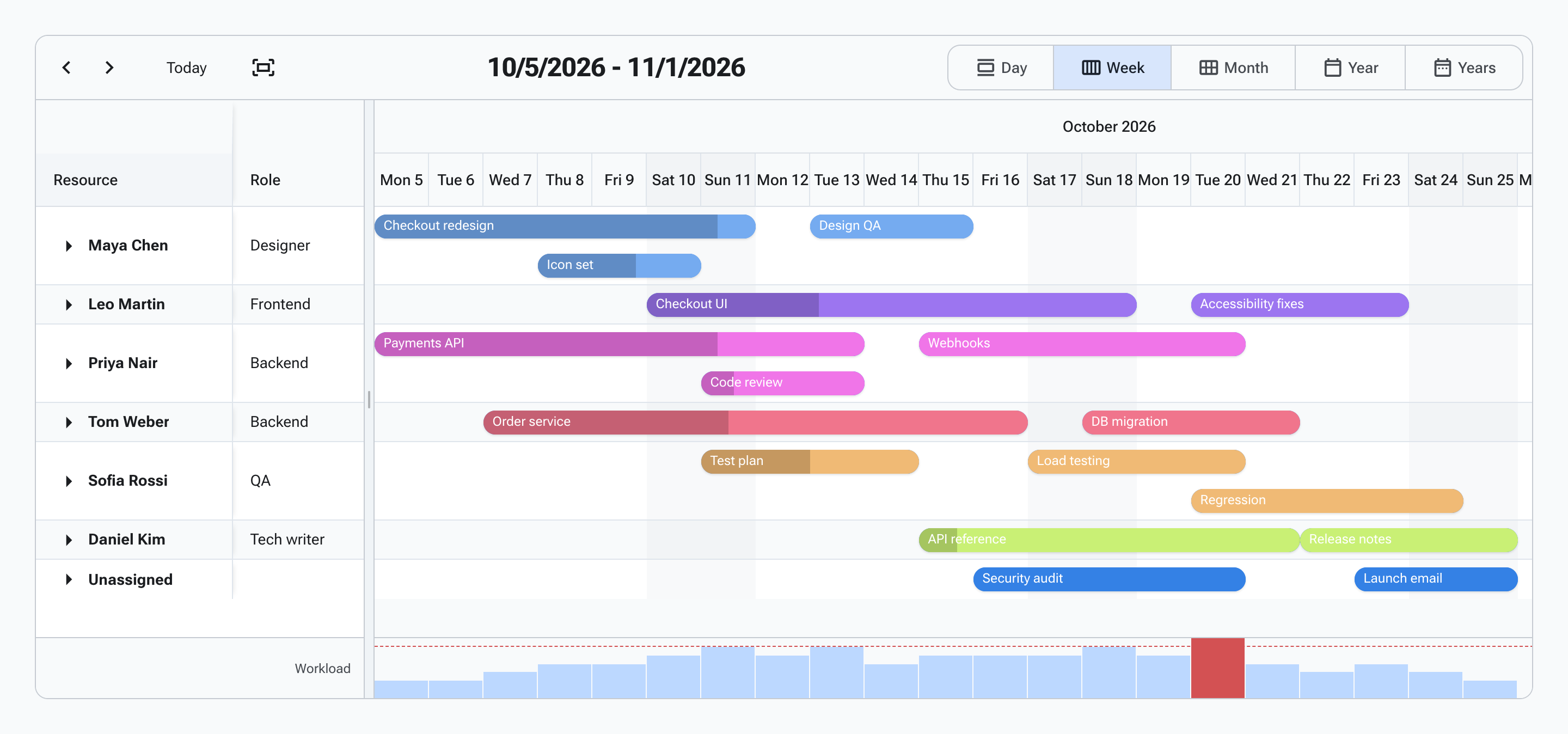Click the Mon 12 day header
1568x734 pixels.
[782, 180]
